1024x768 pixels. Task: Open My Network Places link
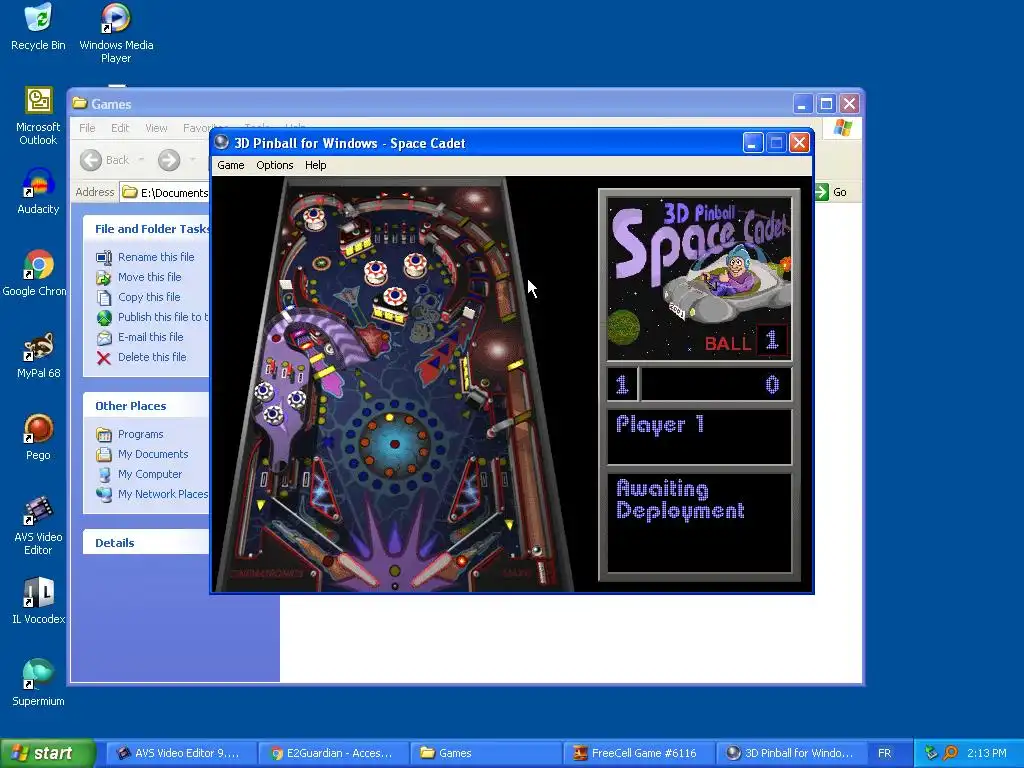(163, 494)
